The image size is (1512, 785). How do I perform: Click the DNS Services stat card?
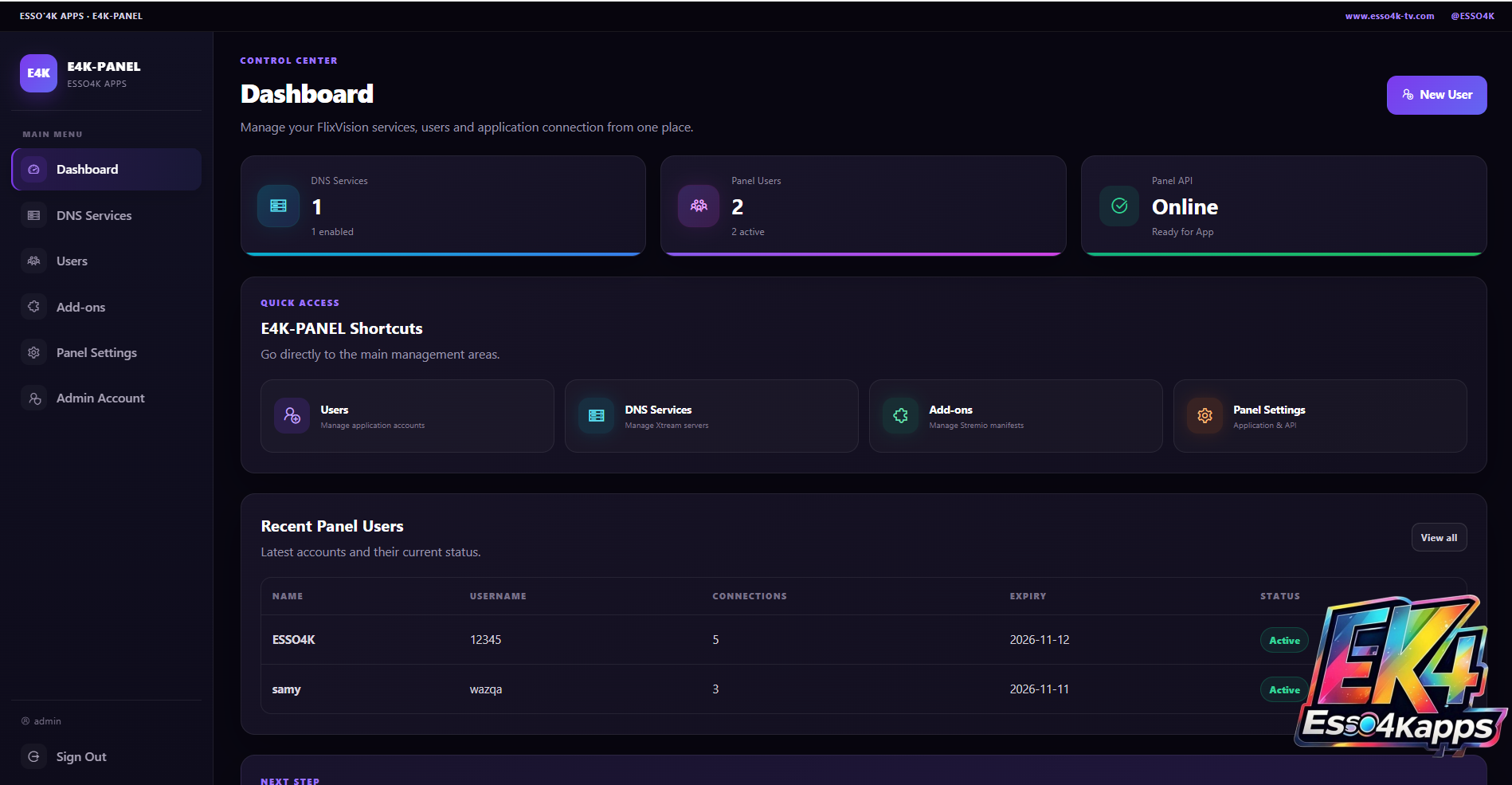443,206
